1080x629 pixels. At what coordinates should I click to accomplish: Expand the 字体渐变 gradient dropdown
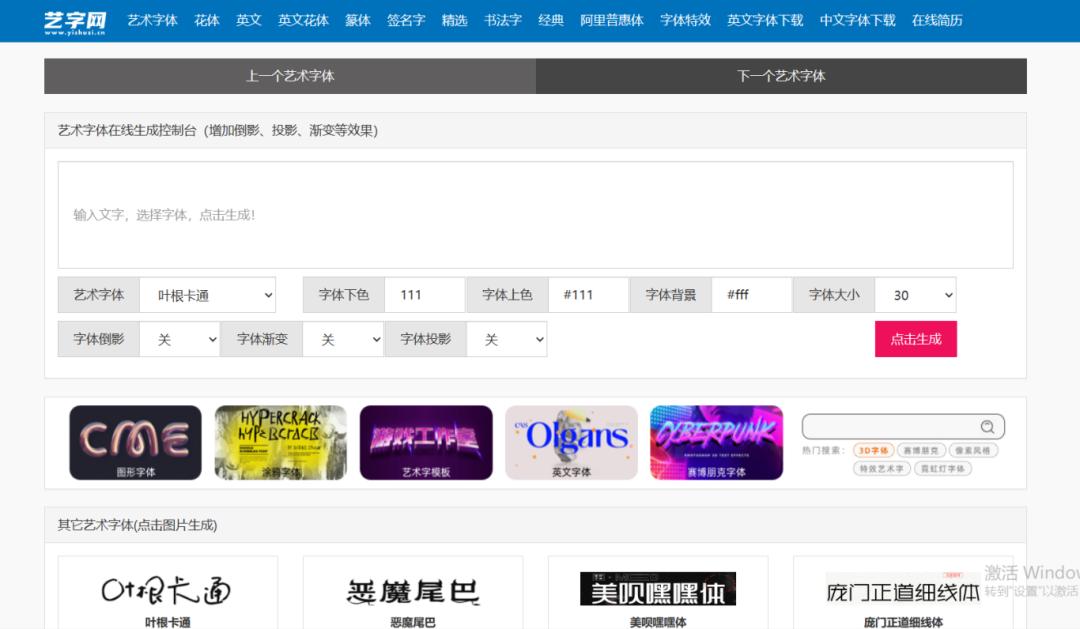tap(343, 339)
